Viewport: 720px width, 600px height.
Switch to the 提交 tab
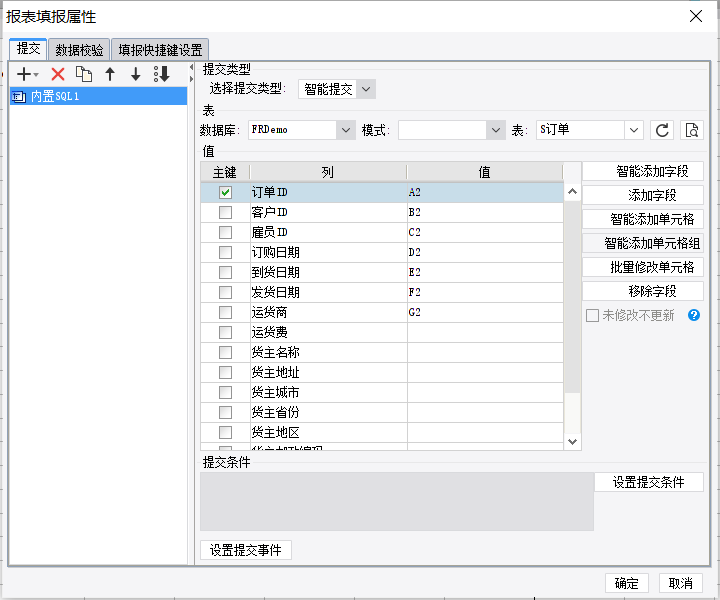(28, 49)
